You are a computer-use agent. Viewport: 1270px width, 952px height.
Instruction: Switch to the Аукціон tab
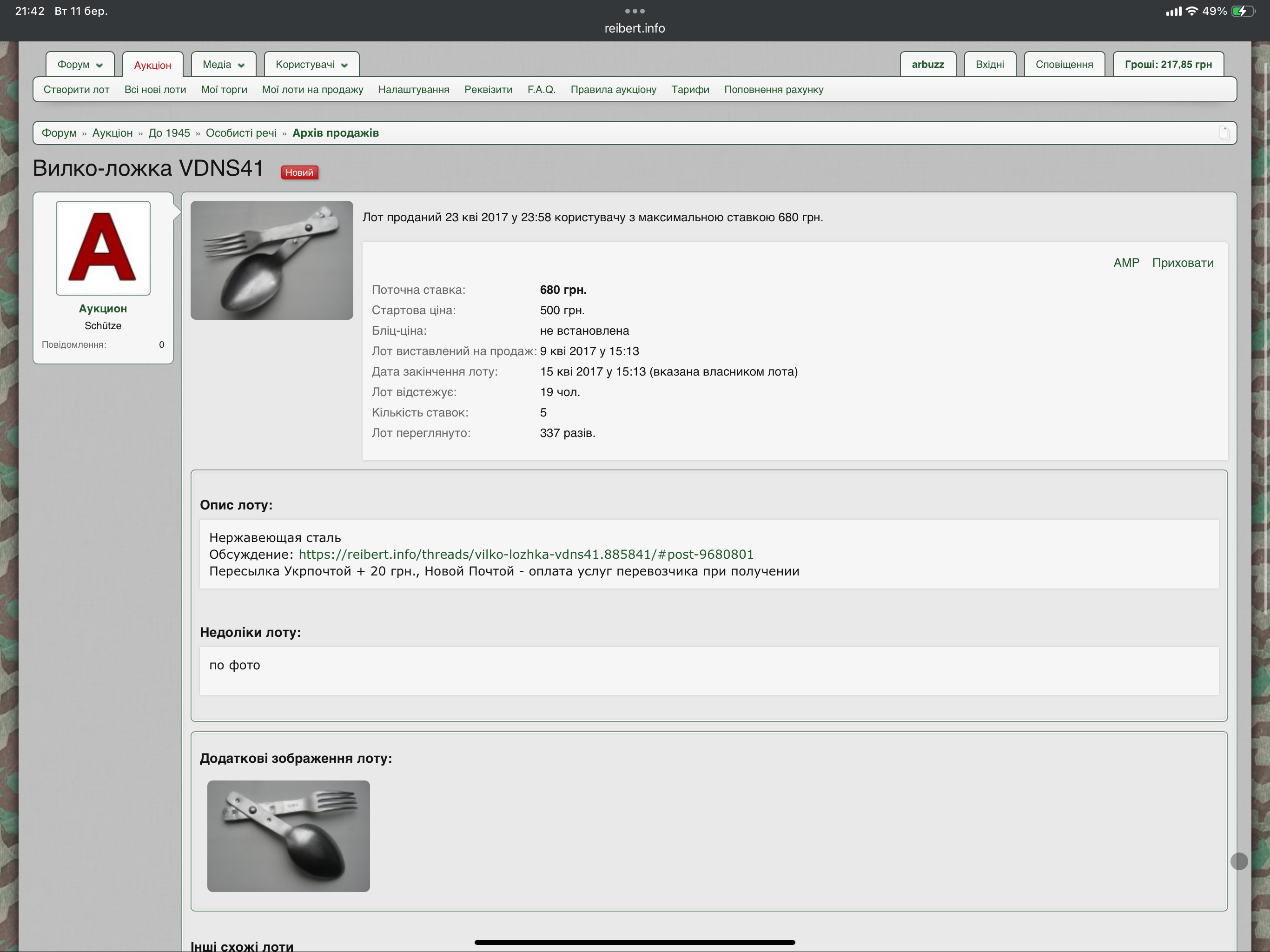click(x=153, y=65)
